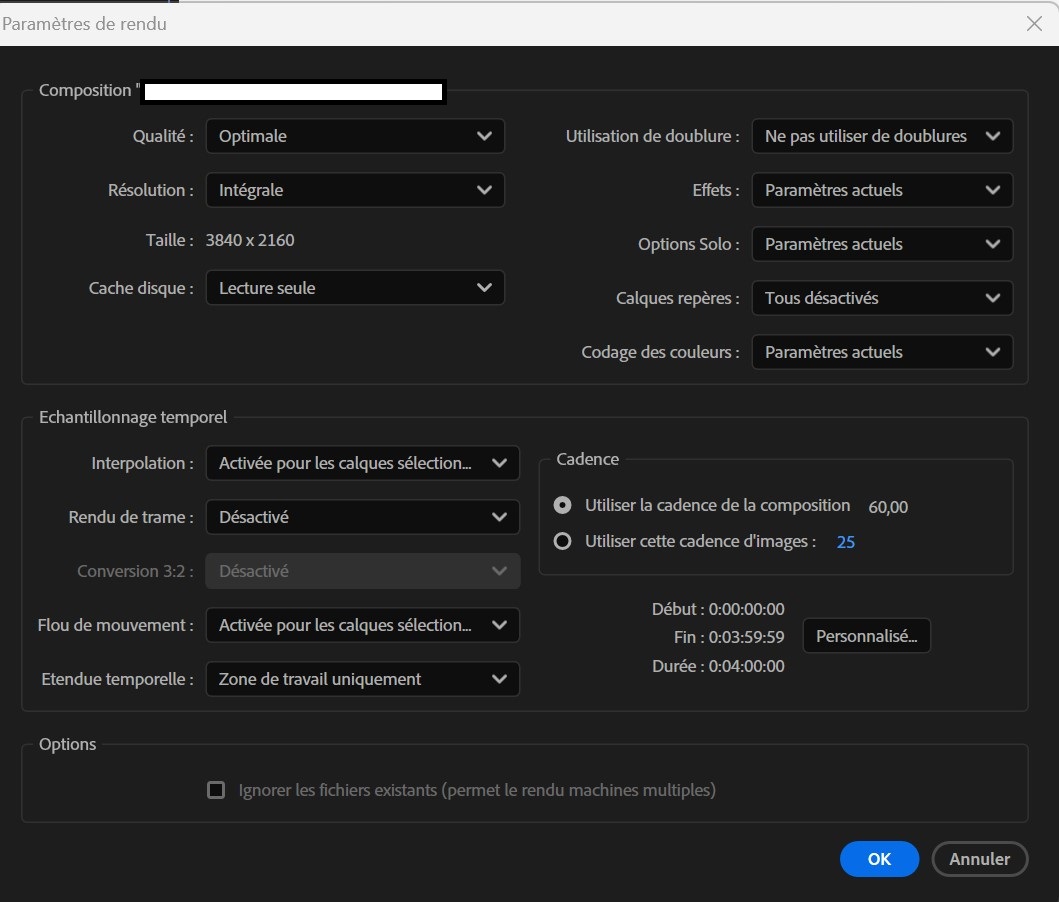Select Utiliser la cadence de la composition
1059x902 pixels.
click(x=563, y=506)
